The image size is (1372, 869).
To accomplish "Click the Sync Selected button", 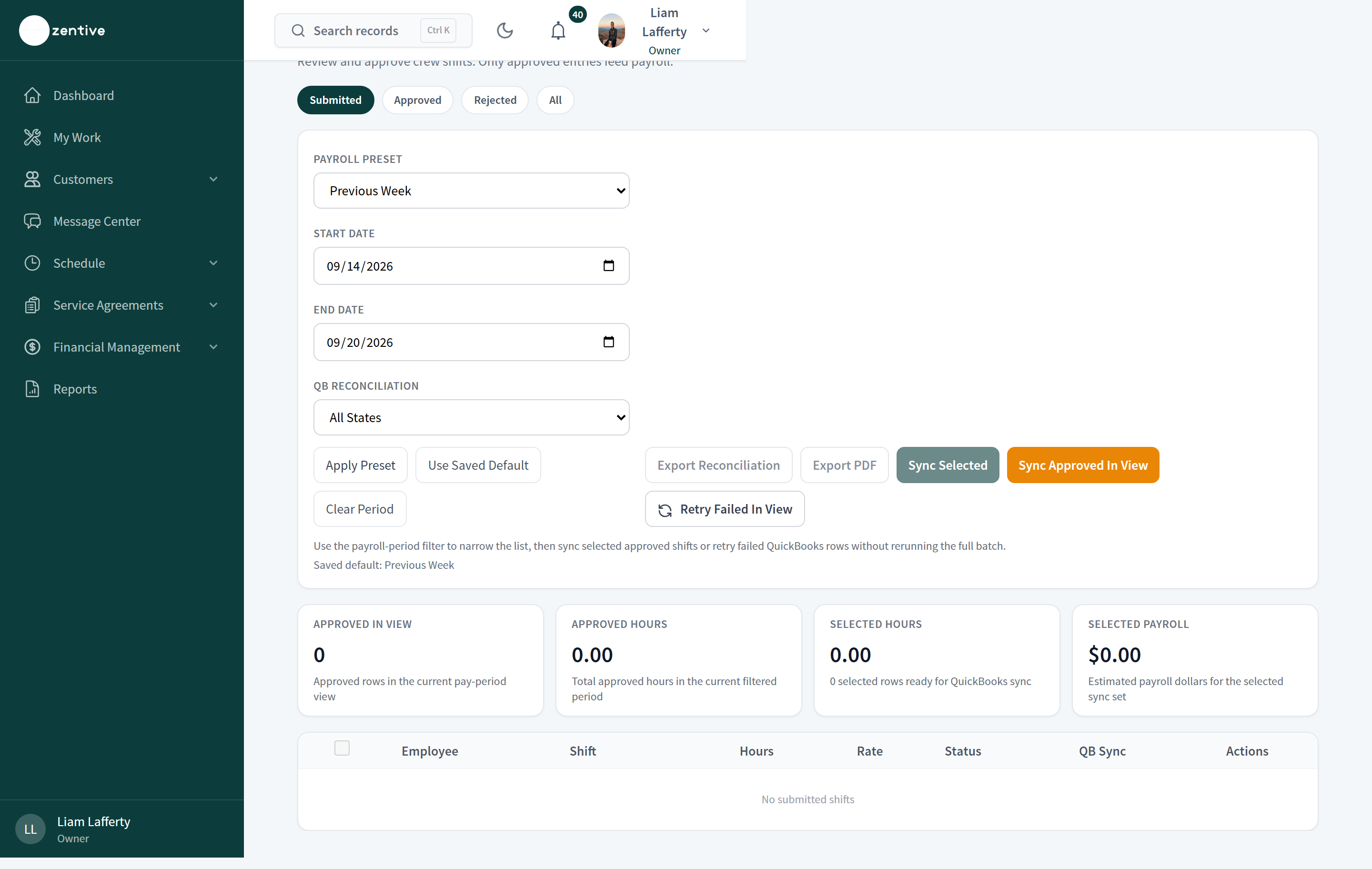I will coord(948,465).
